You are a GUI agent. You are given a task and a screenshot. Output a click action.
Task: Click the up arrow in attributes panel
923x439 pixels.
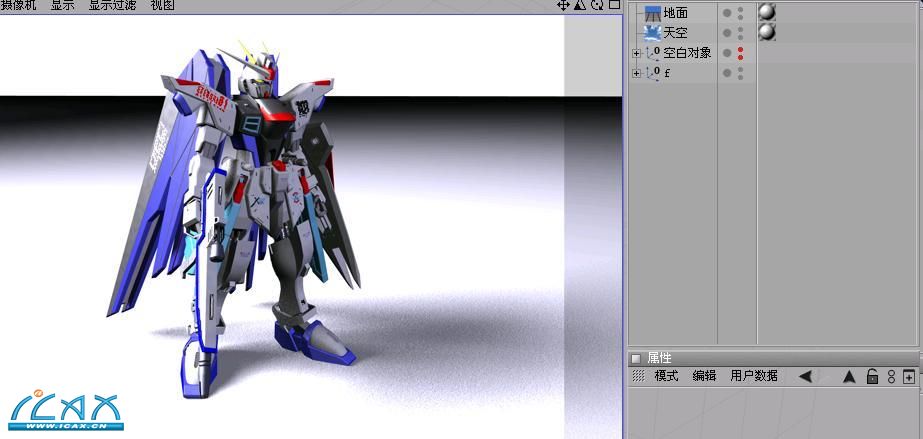tap(849, 377)
